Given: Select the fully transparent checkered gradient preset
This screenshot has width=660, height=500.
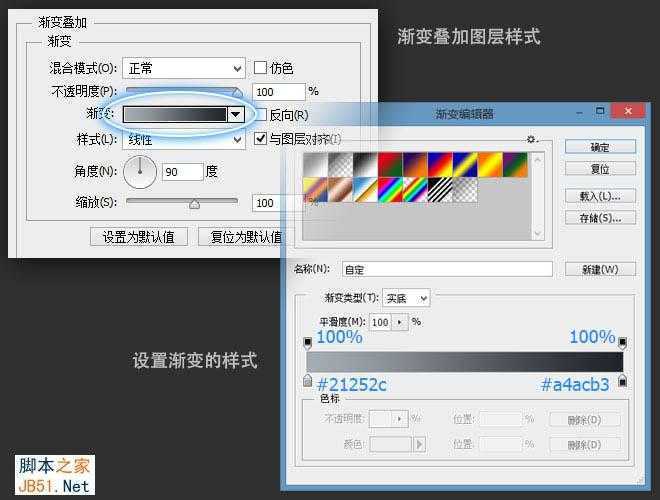Looking at the screenshot, I should click(x=465, y=189).
